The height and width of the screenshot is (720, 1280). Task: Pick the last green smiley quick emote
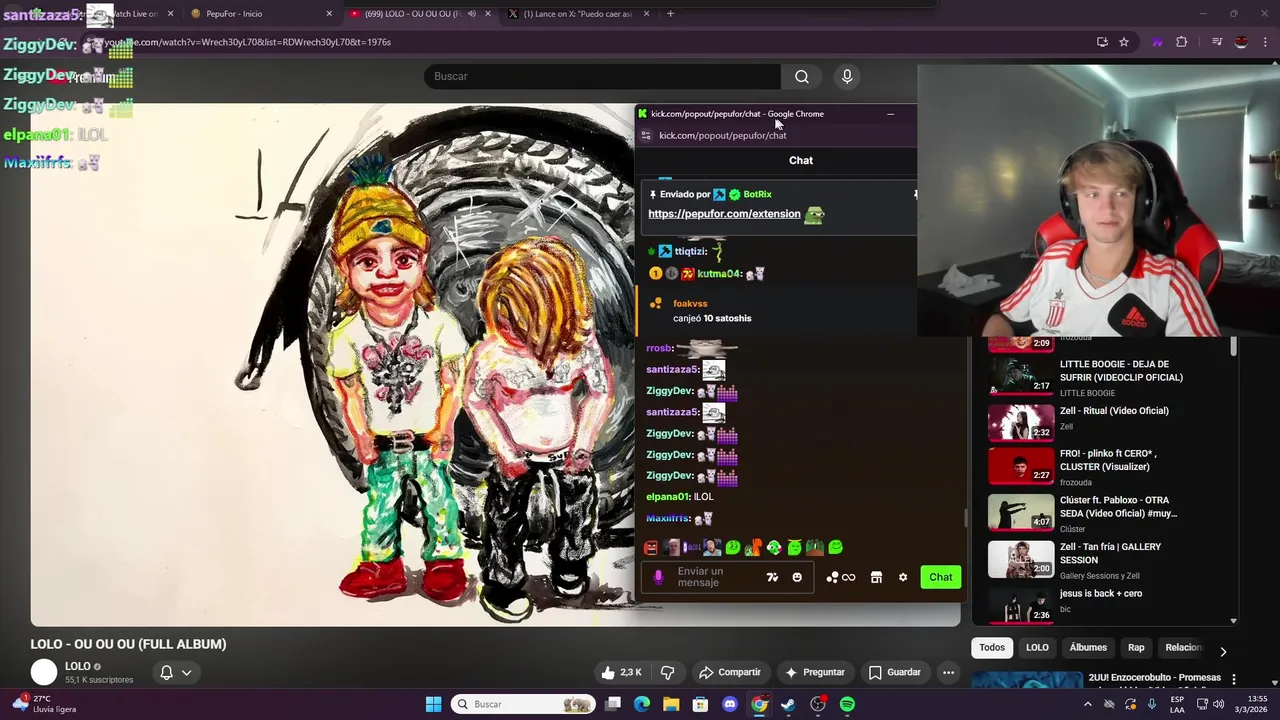coord(835,548)
